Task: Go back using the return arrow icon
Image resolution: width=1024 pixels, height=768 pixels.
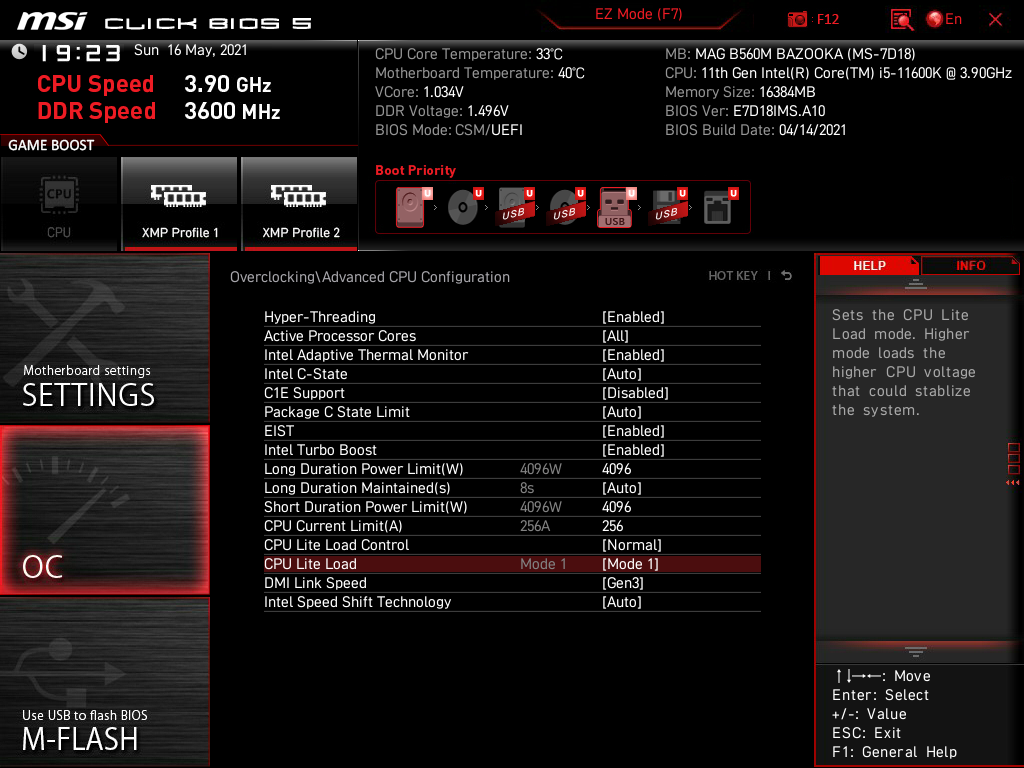Action: point(787,276)
